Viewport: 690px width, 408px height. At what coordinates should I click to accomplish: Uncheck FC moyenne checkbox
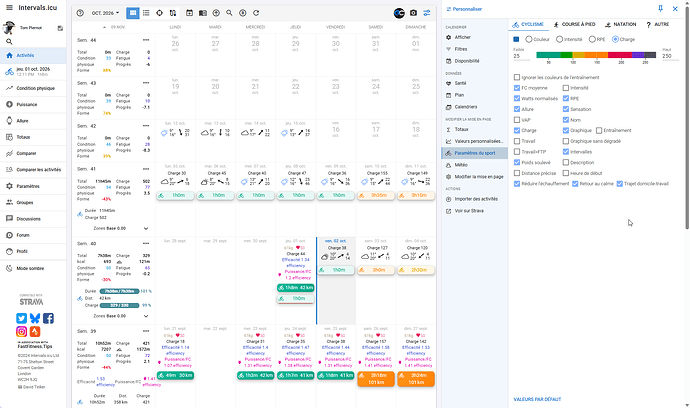(517, 88)
